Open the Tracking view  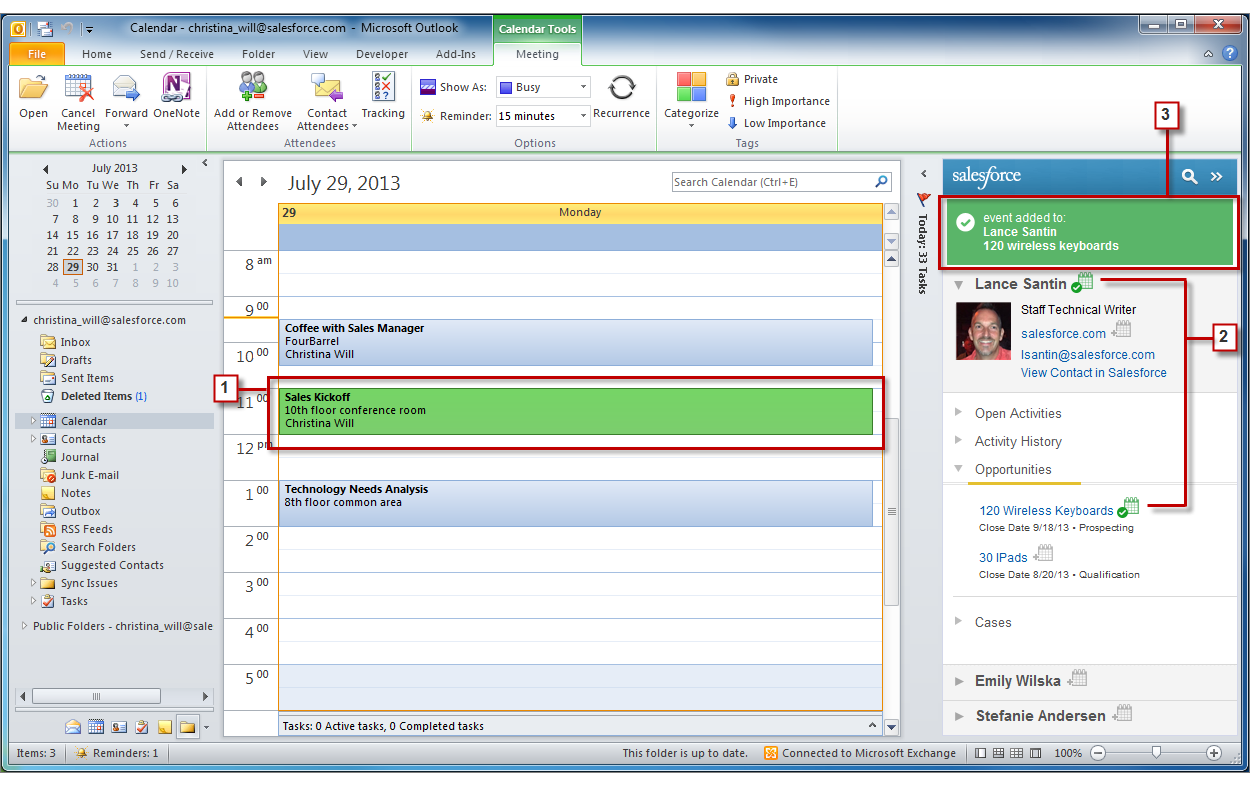pyautogui.click(x=383, y=98)
